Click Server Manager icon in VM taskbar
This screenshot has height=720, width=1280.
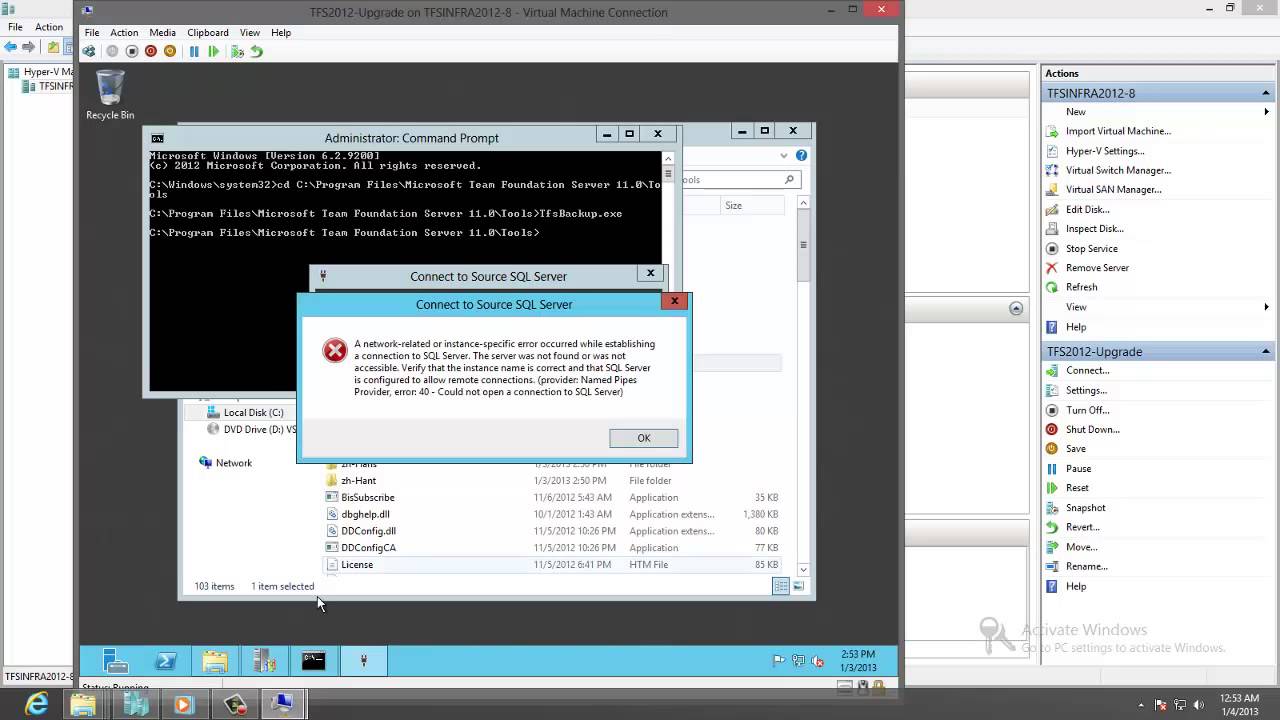(116, 660)
